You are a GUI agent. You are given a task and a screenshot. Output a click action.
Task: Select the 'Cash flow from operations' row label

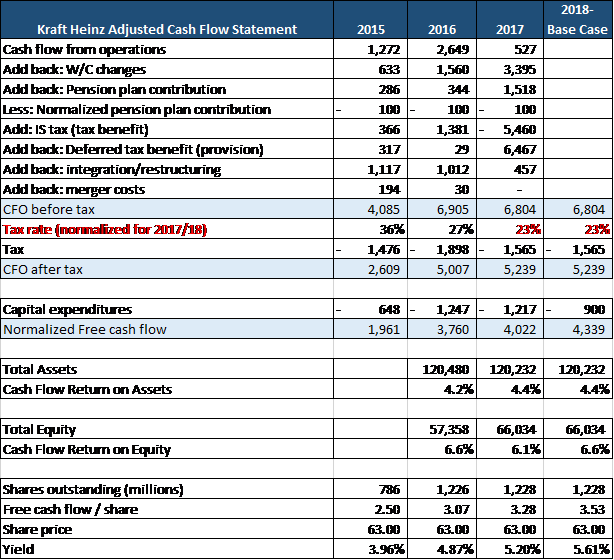84,49
